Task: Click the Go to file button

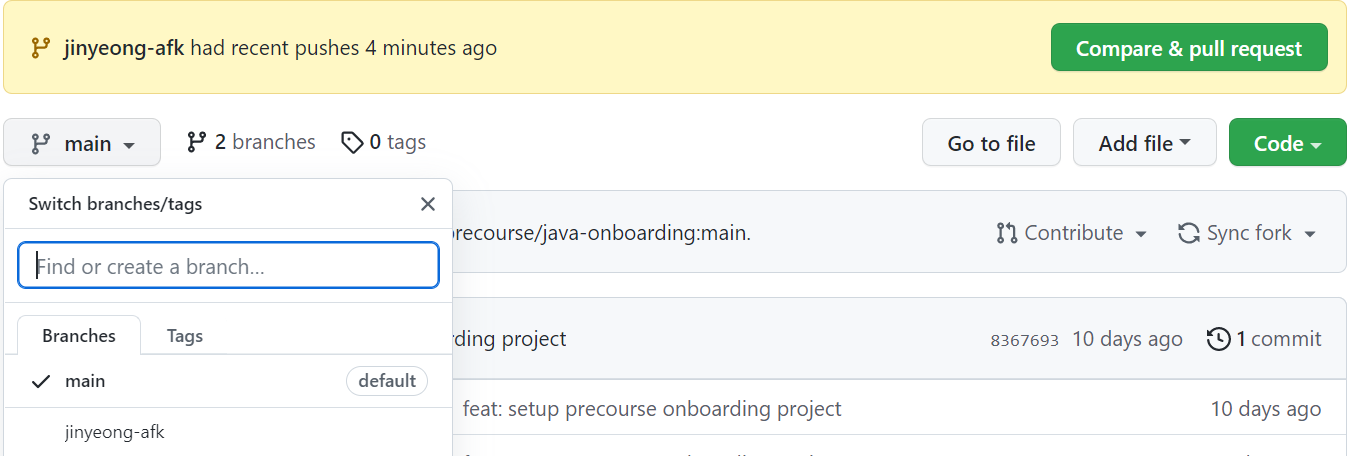Action: point(991,143)
